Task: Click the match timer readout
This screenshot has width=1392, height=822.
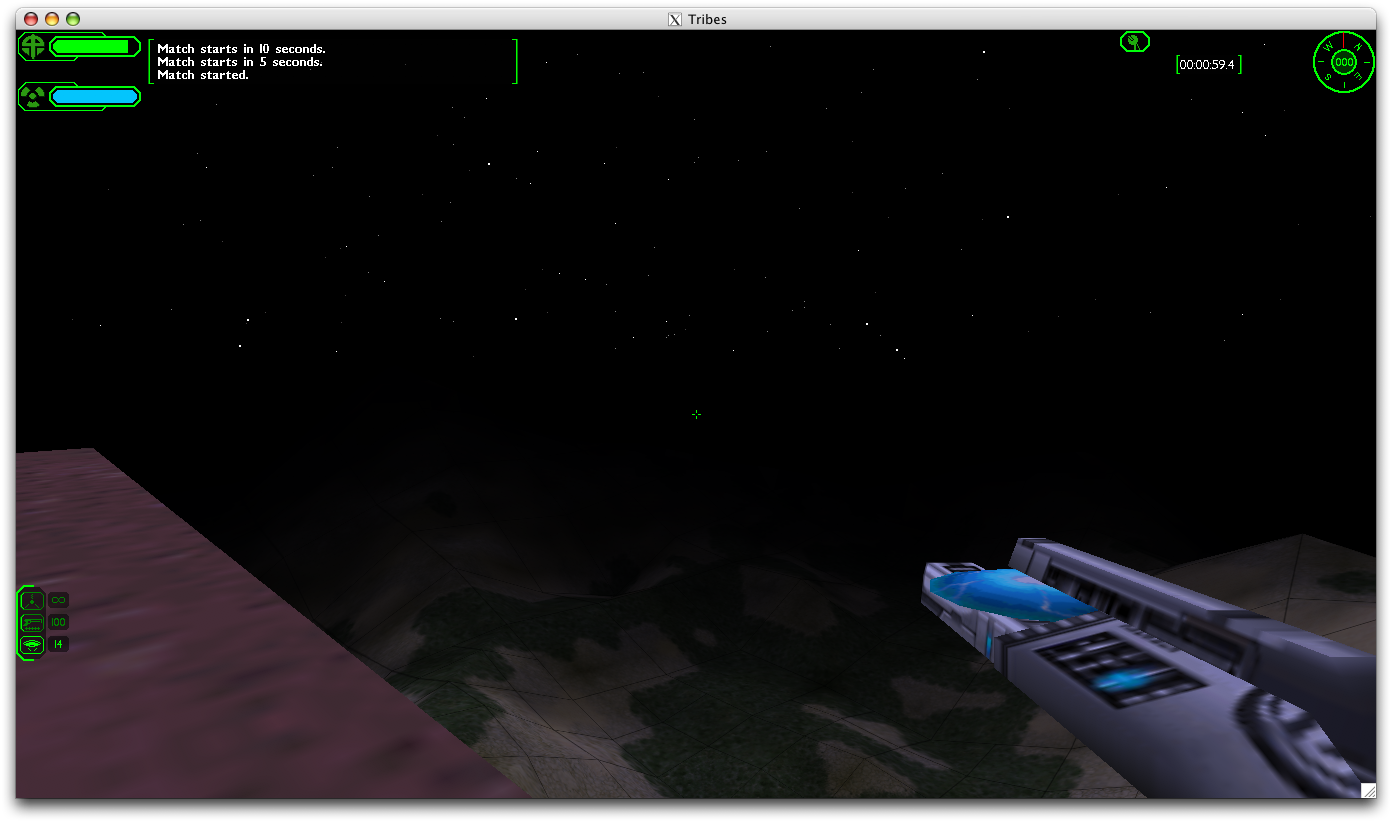Action: tap(1208, 65)
